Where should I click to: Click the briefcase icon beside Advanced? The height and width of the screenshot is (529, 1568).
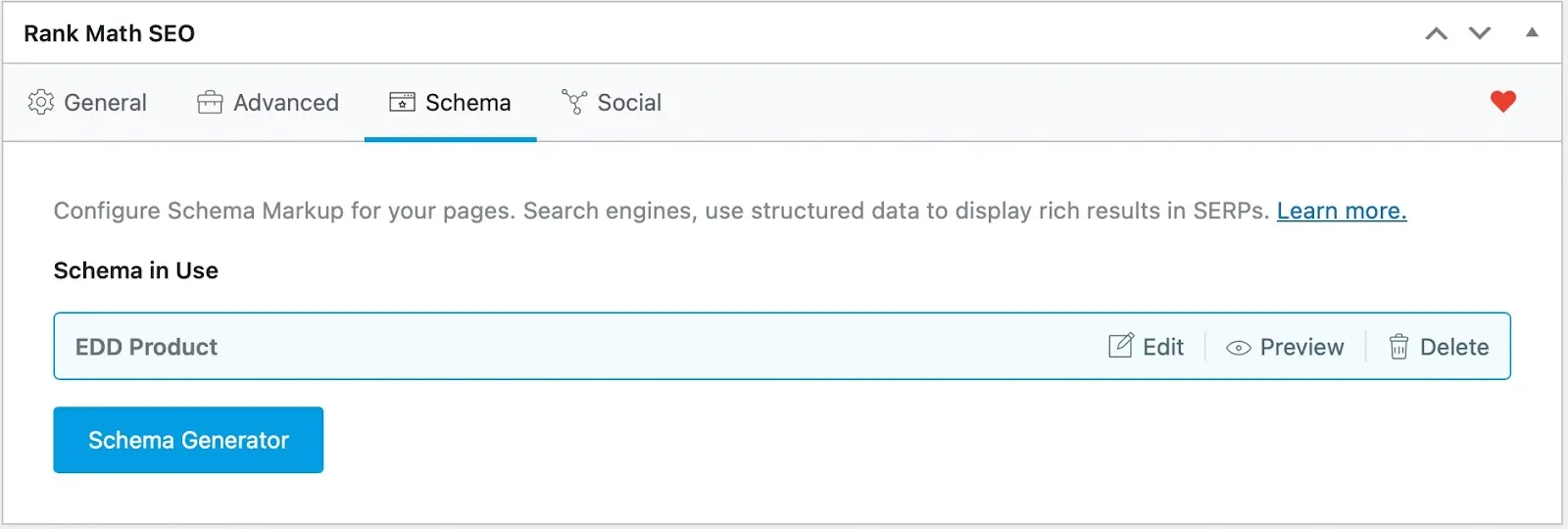[210, 102]
